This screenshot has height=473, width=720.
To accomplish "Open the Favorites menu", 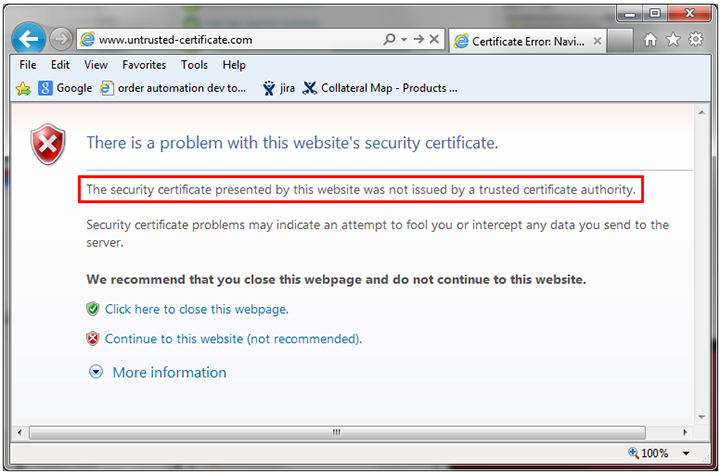I will coord(144,65).
